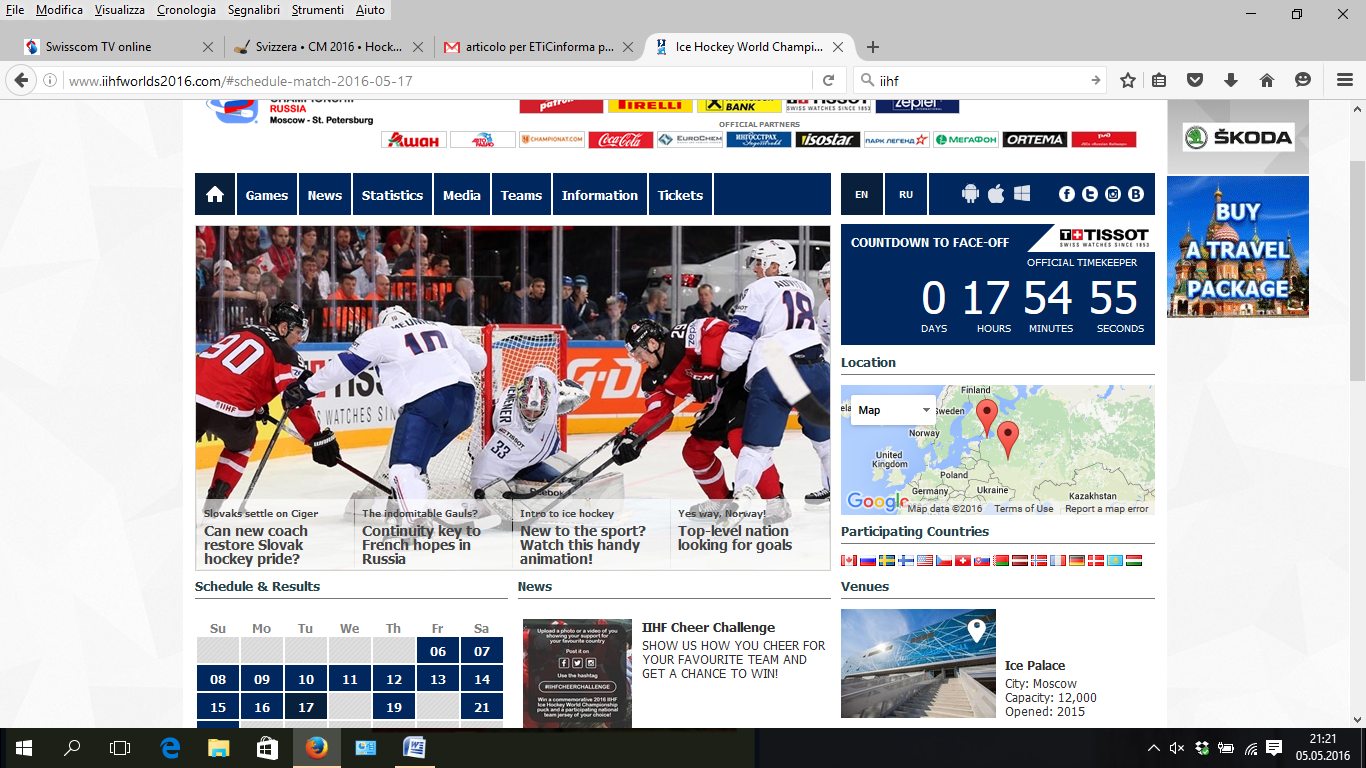The height and width of the screenshot is (768, 1366).
Task: Select the Canada flag
Action: (849, 561)
